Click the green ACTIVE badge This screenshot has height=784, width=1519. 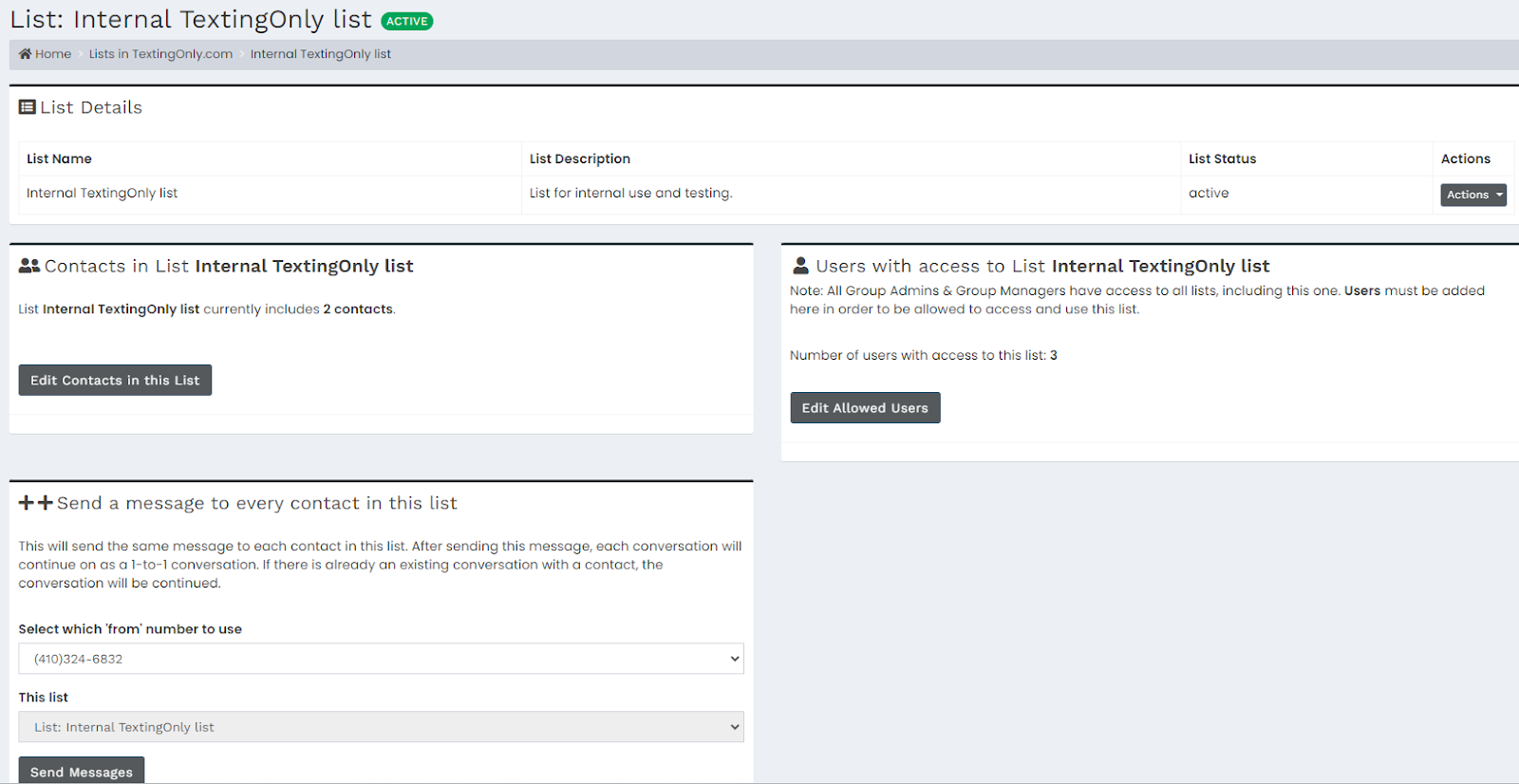tap(406, 21)
